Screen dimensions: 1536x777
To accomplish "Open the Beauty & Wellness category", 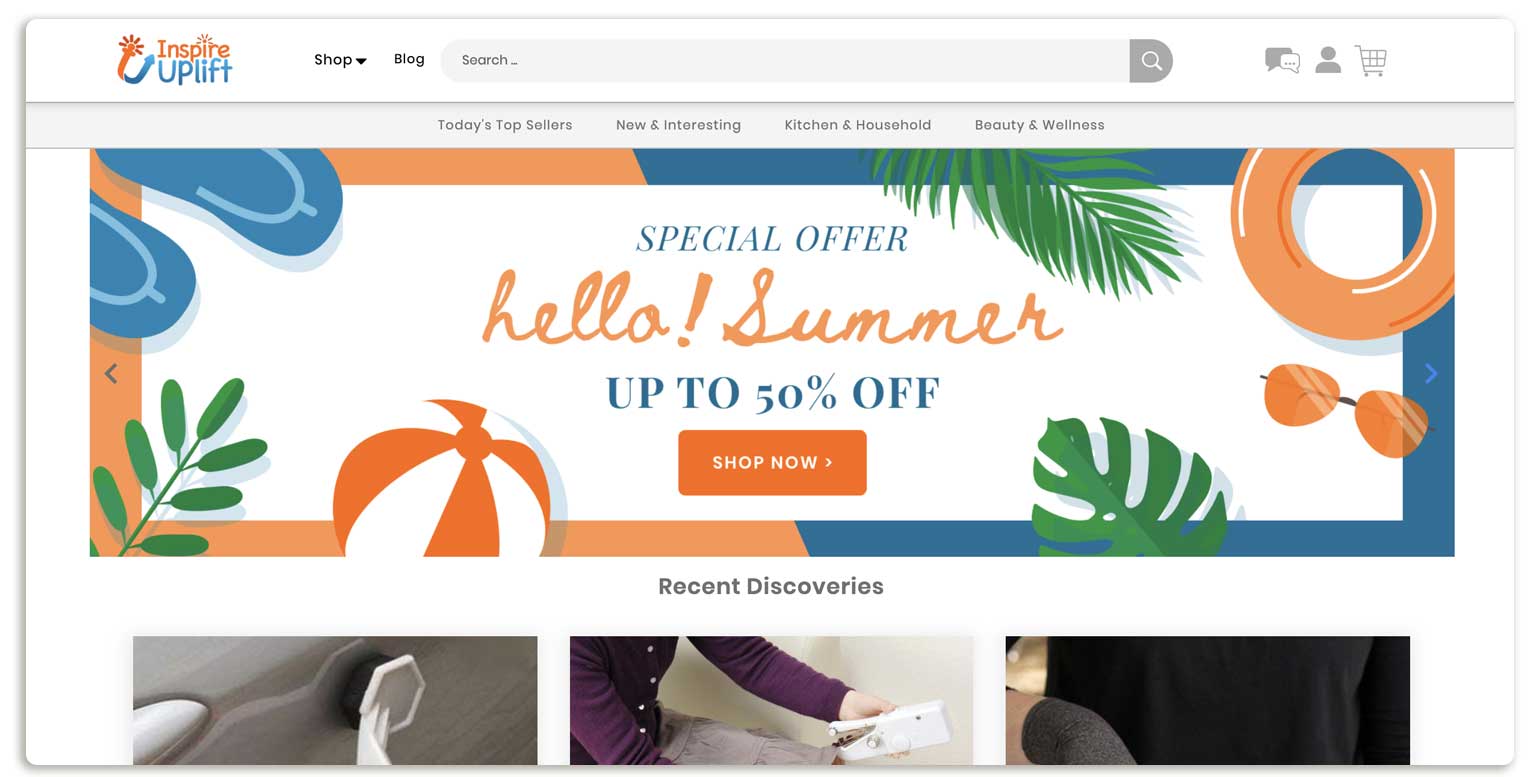I will tap(1040, 125).
